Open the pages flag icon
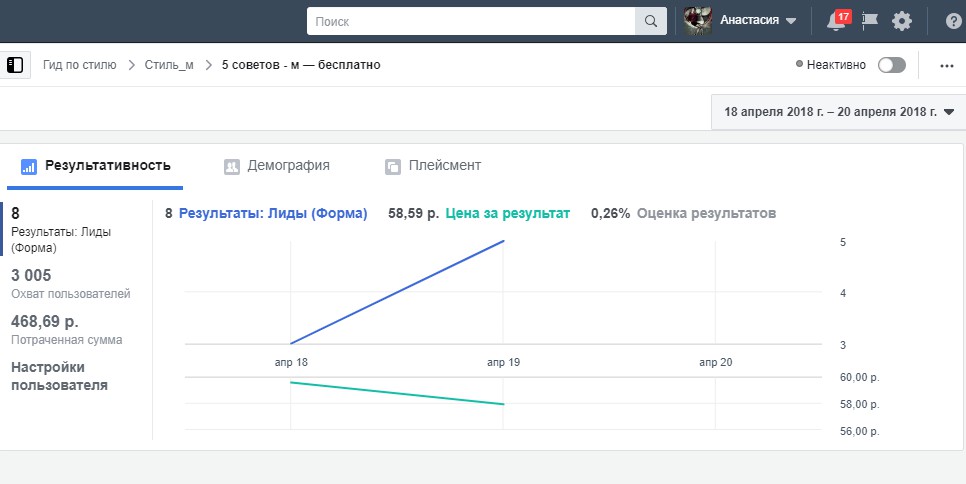The image size is (966, 484). pos(870,20)
